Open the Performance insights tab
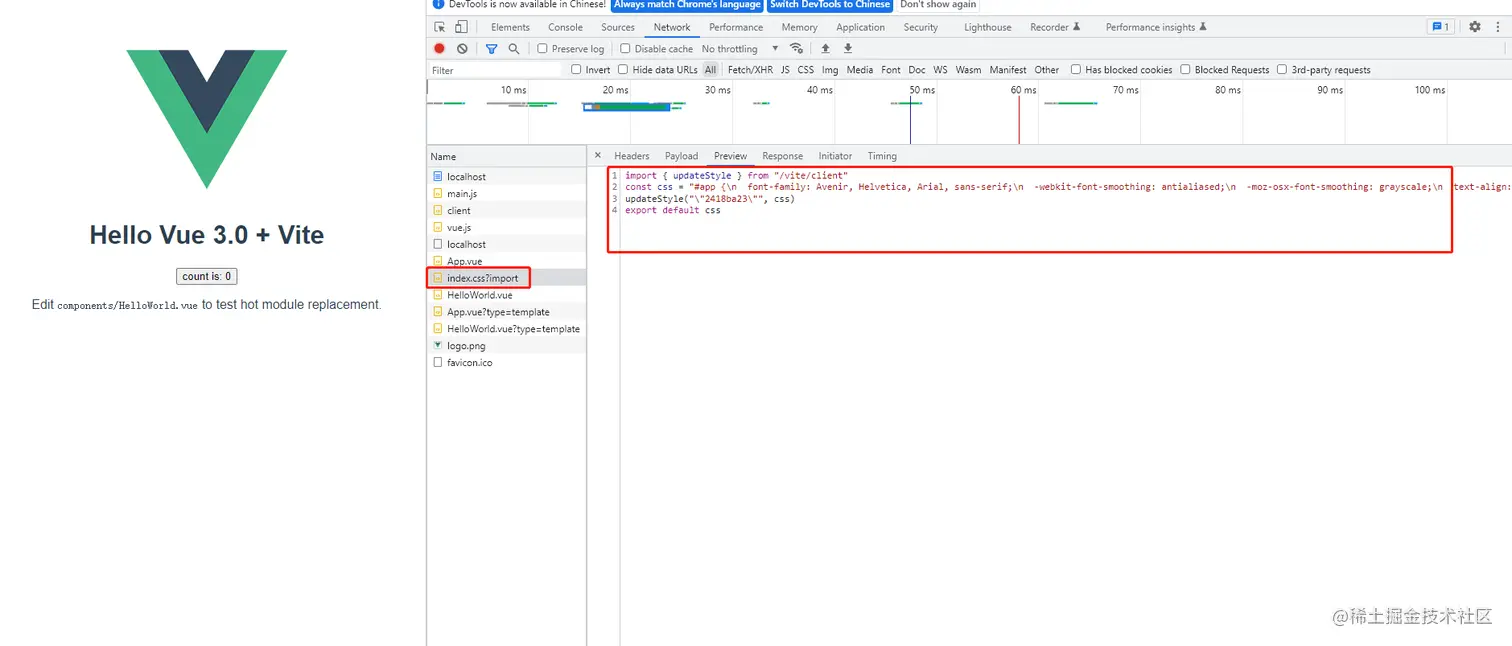1512x646 pixels. point(1156,27)
